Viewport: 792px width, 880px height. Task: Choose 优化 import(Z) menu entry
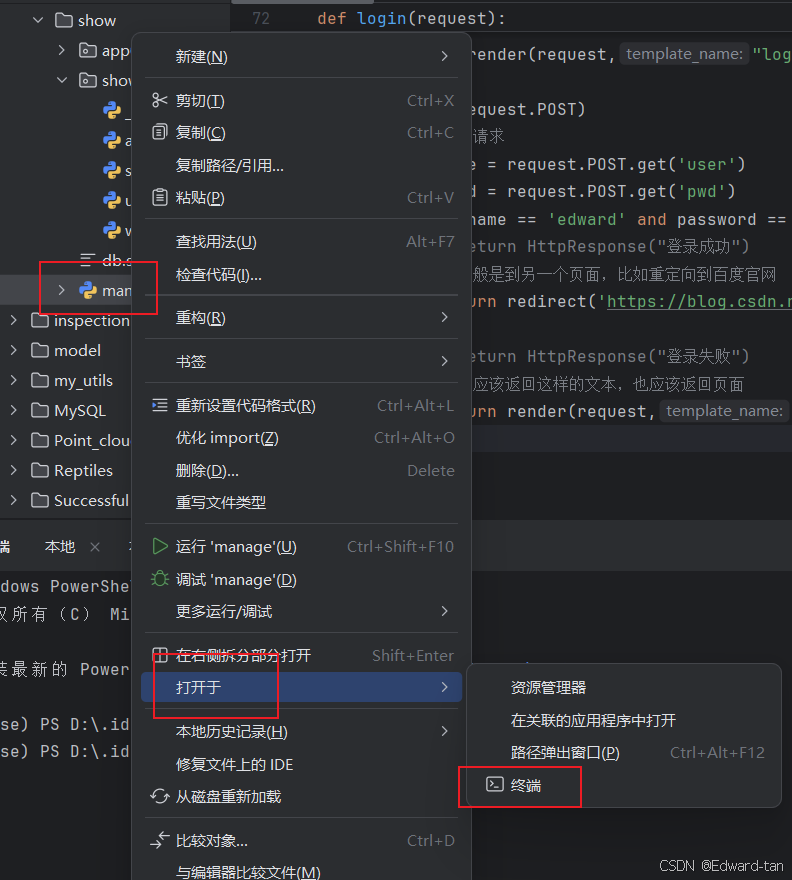click(x=301, y=438)
